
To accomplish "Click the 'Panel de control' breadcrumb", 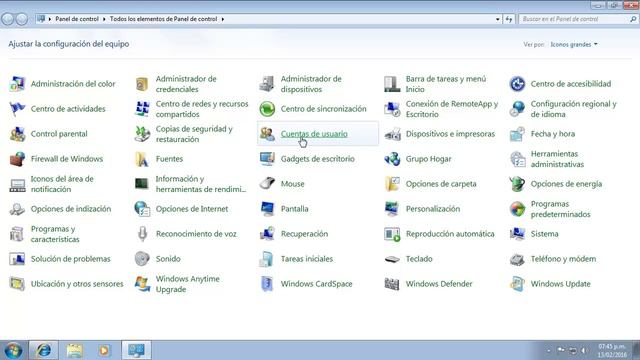I will pos(77,19).
